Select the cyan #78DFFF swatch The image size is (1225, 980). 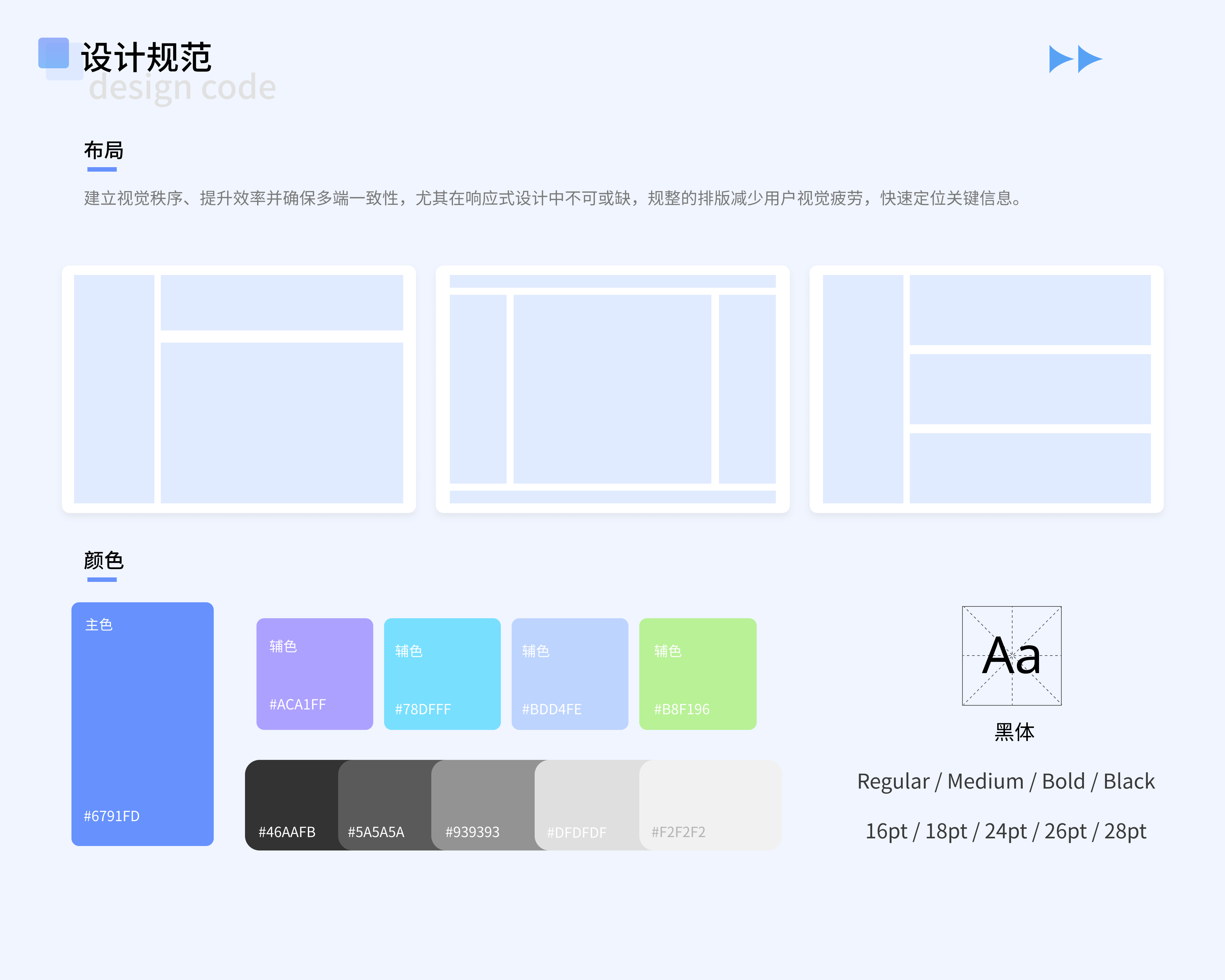[442, 674]
